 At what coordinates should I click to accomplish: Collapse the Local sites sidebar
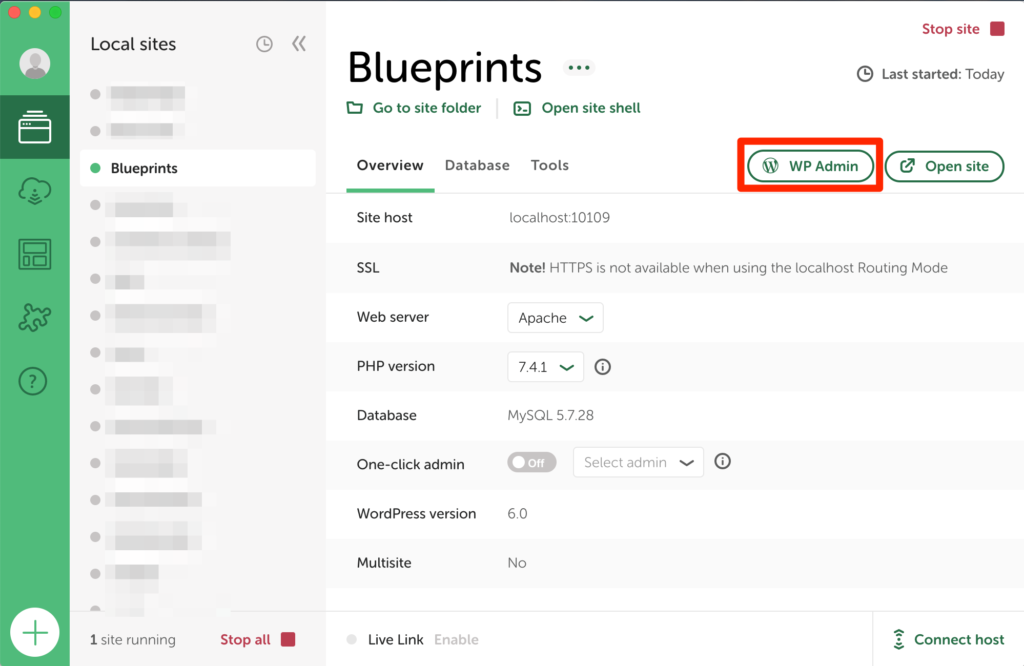[x=299, y=44]
